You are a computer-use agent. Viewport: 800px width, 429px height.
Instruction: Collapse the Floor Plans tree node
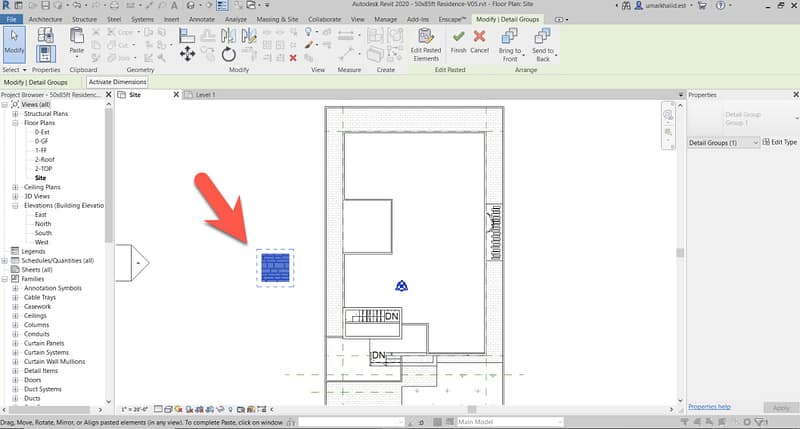pyautogui.click(x=15, y=123)
